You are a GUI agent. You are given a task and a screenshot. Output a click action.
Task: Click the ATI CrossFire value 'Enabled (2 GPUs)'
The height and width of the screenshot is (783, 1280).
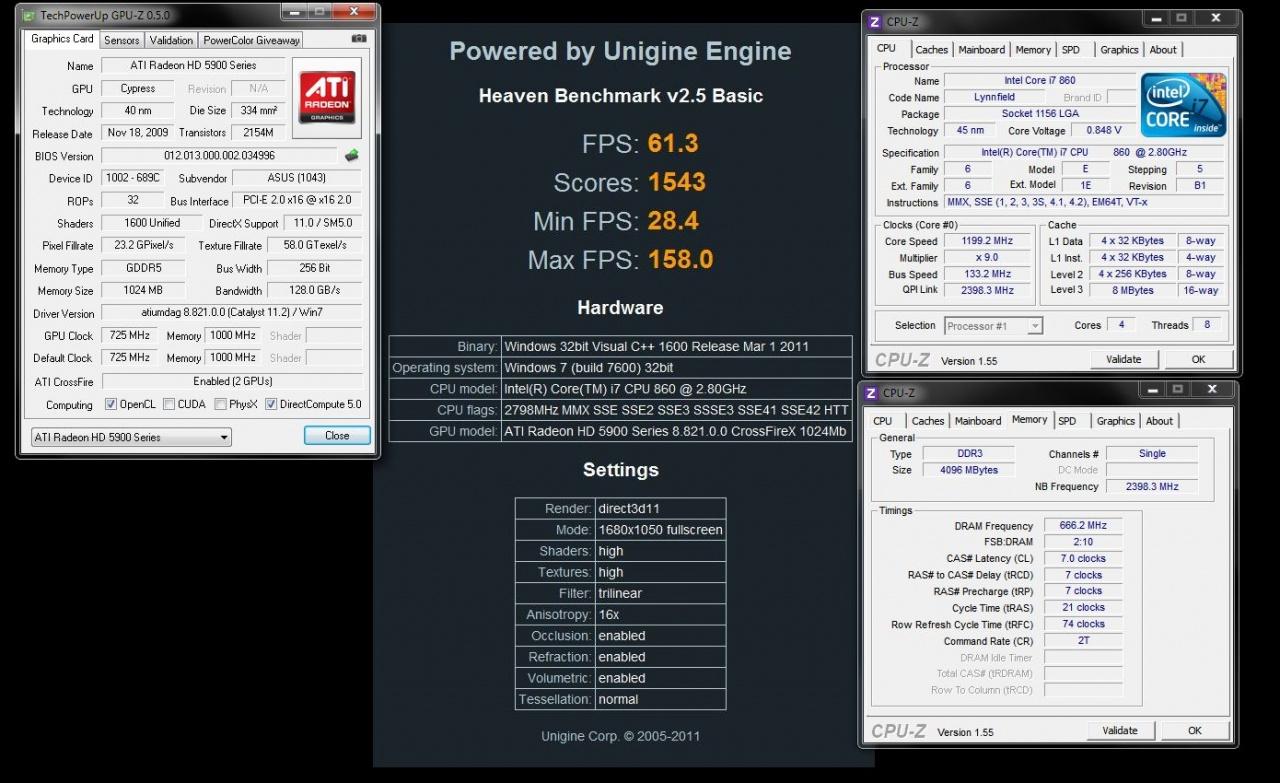coord(231,381)
